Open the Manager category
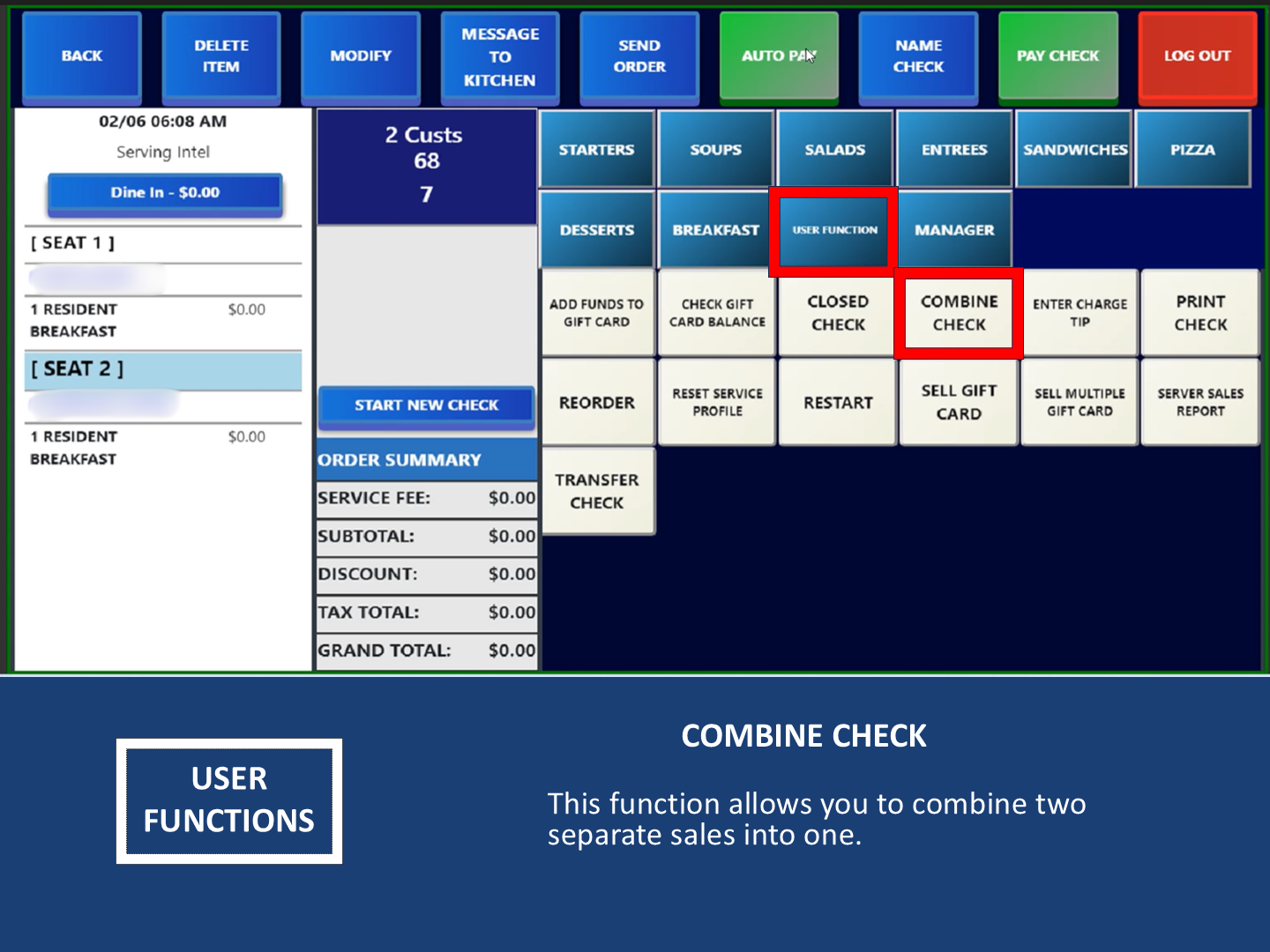 953,230
